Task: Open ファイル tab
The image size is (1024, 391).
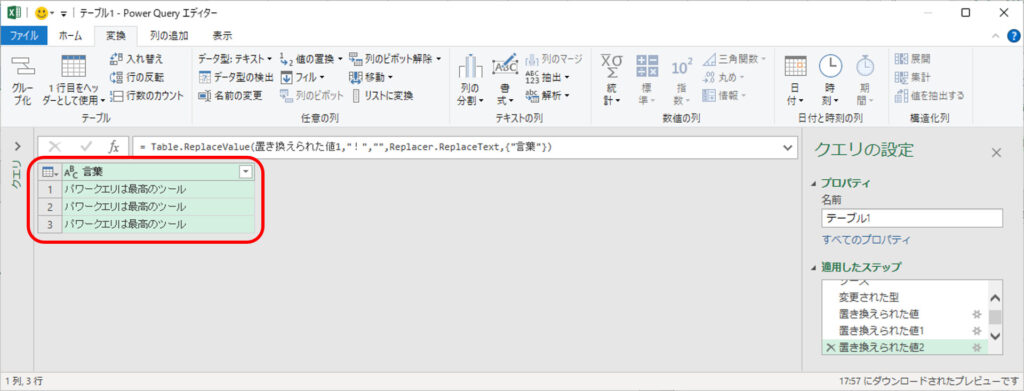Action: tap(24, 36)
